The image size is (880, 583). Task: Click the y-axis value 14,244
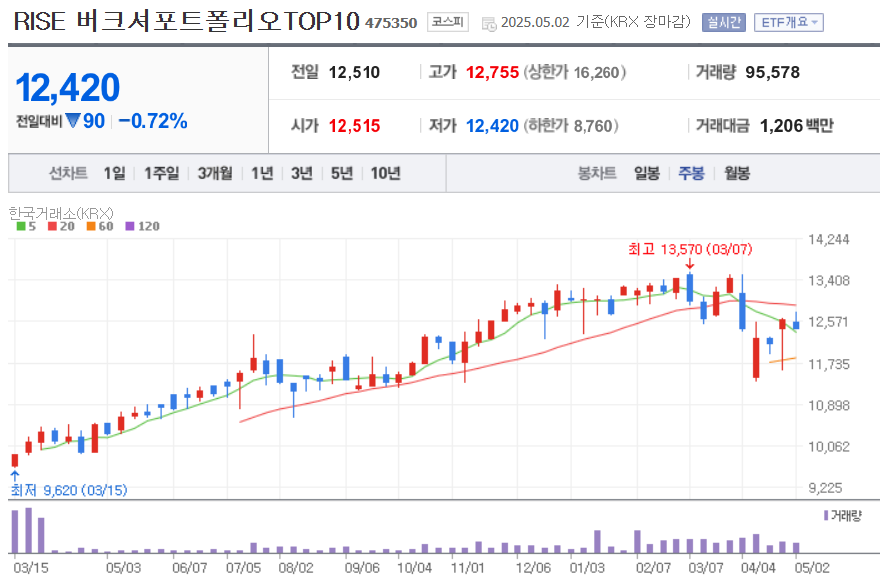pos(828,240)
